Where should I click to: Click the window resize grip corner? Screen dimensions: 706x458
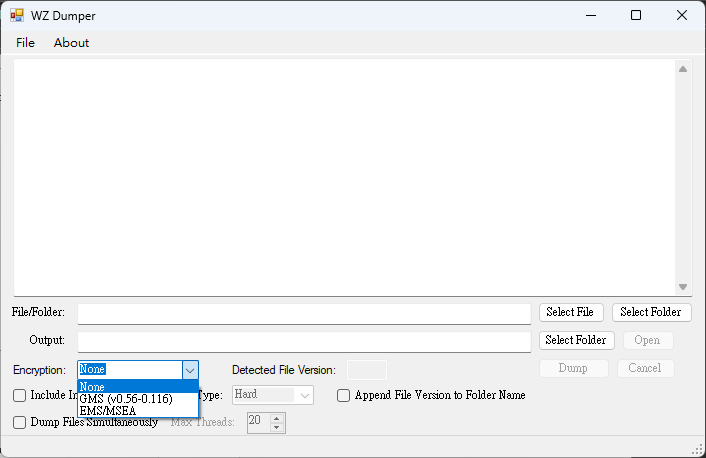(x=697, y=449)
